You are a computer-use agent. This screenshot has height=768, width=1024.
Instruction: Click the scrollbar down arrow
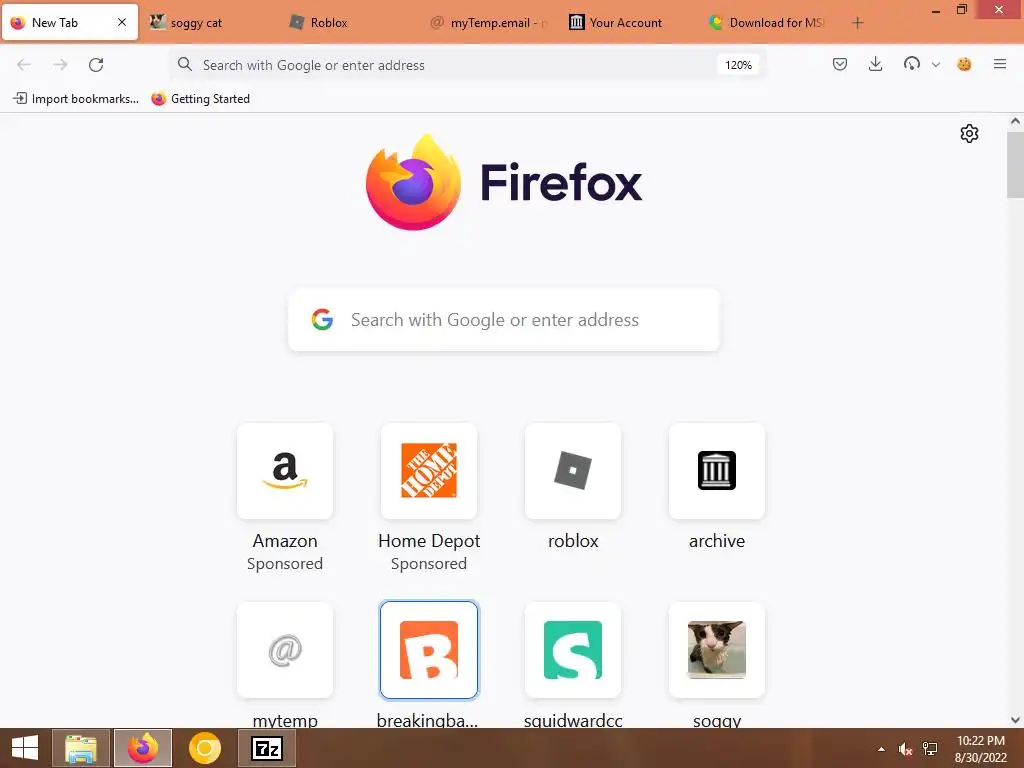tap(1015, 720)
